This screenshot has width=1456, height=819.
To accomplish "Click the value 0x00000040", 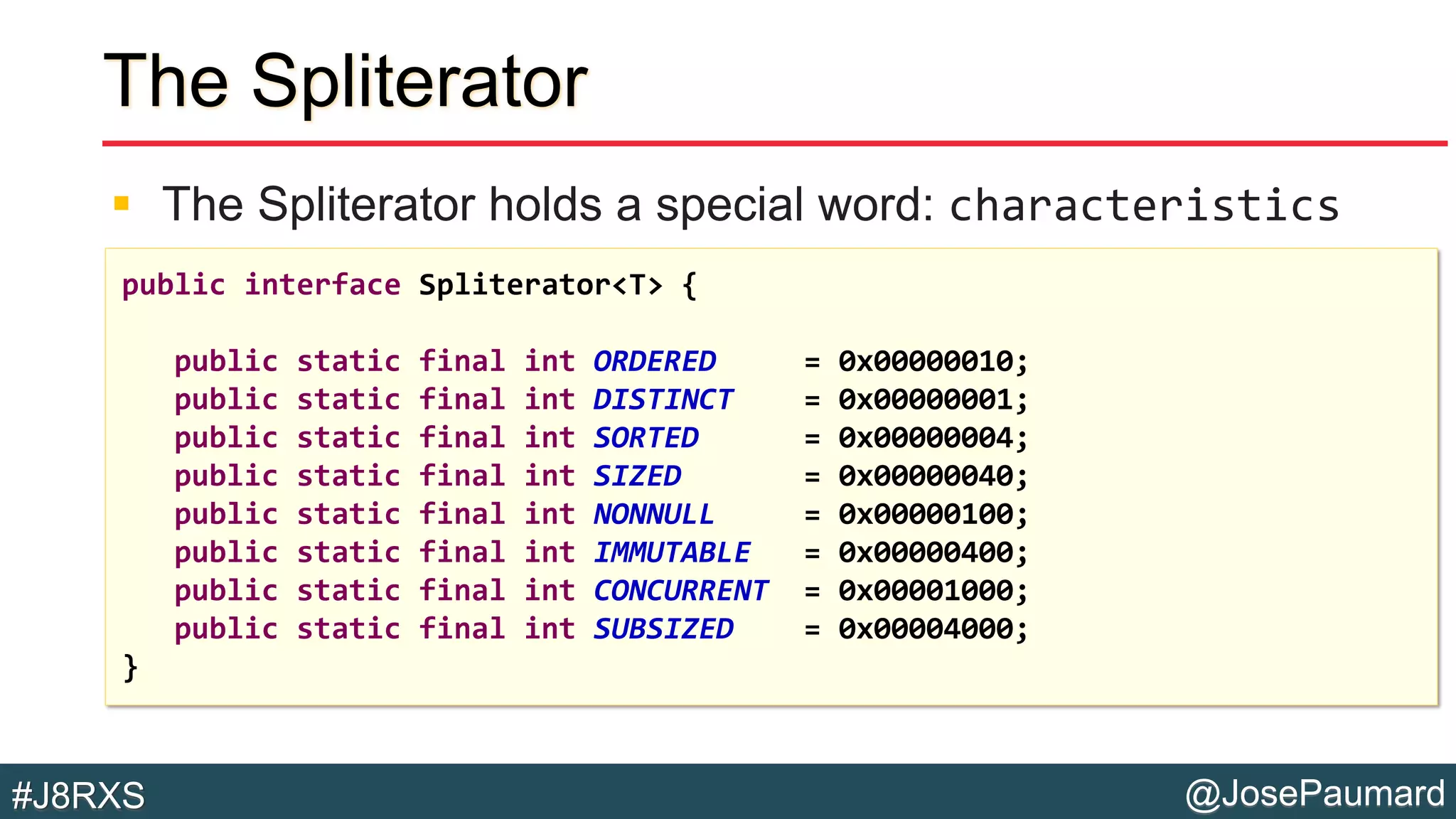I will (x=926, y=476).
